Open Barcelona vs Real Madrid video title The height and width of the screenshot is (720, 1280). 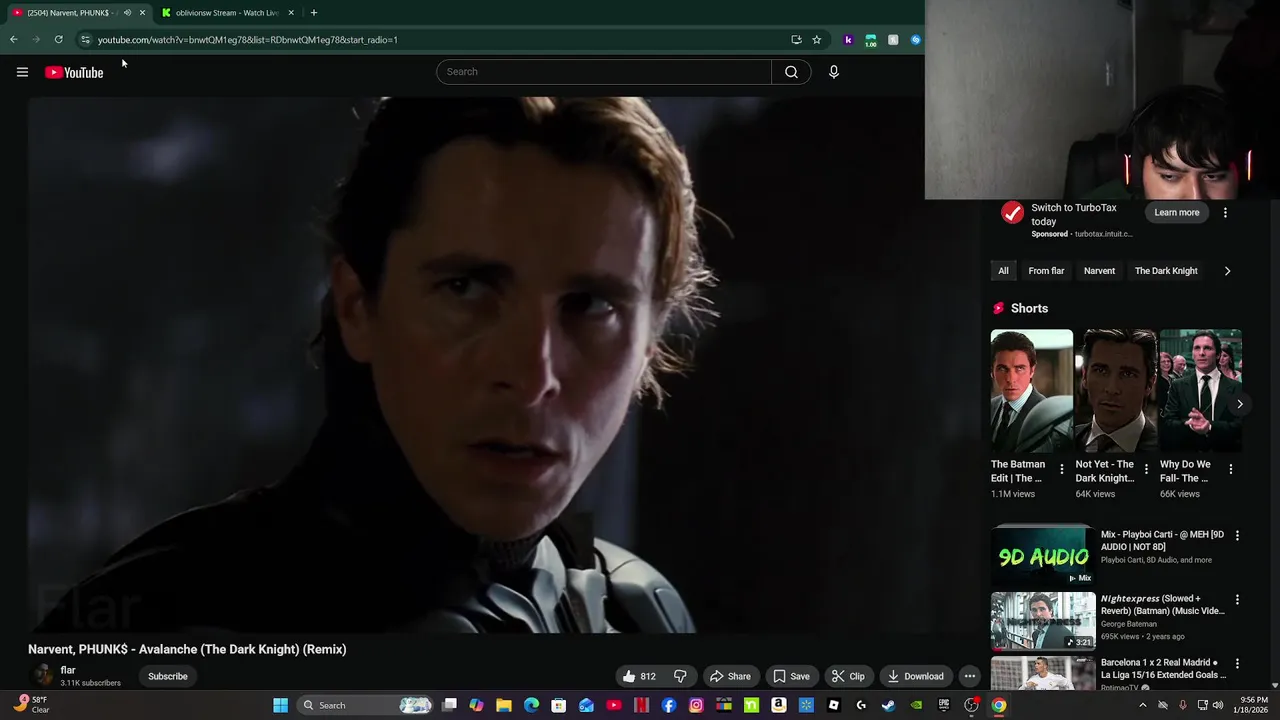coord(1163,669)
